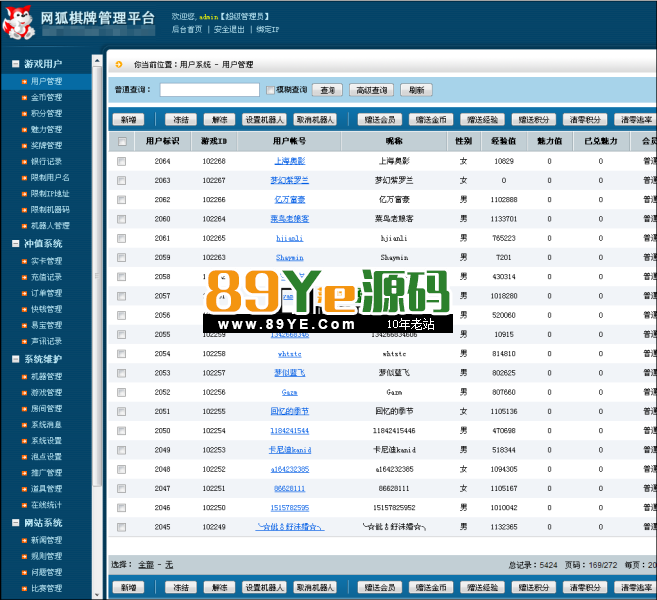The image size is (657, 600).
Task: Check the row checkbox for user 2064
Action: coord(122,161)
